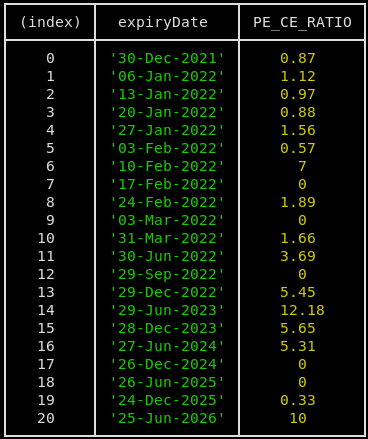Click the ratio value 12.18

302,310
